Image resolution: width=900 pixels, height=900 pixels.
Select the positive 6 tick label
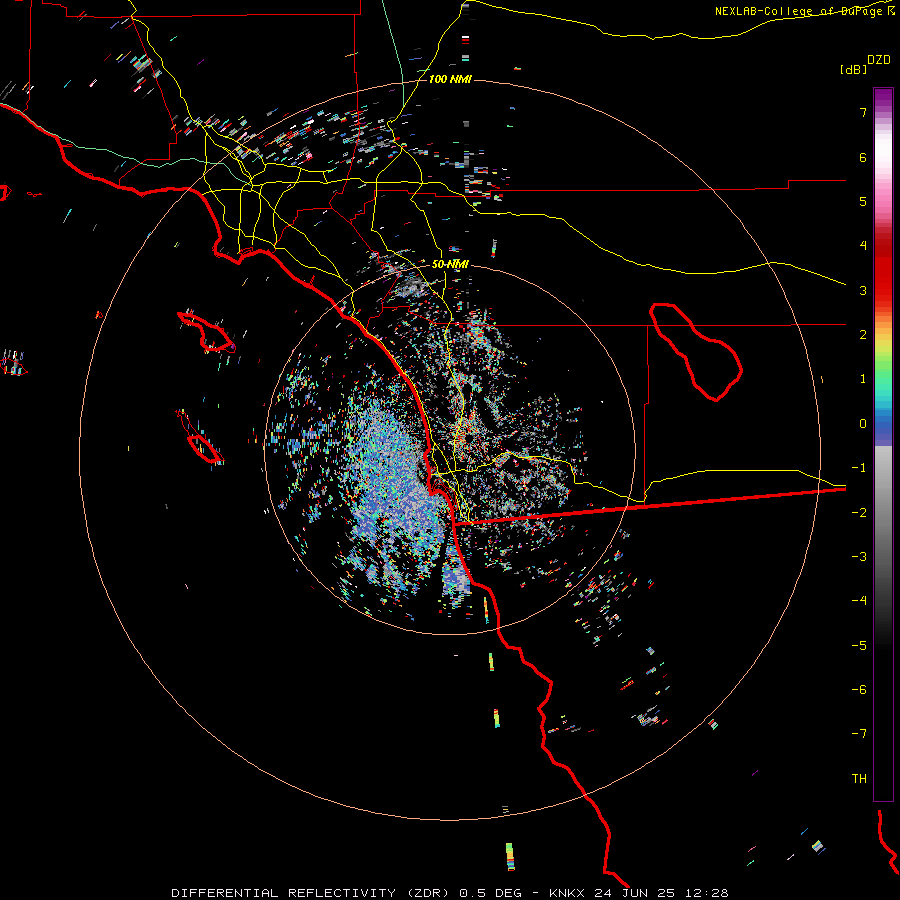(x=863, y=157)
